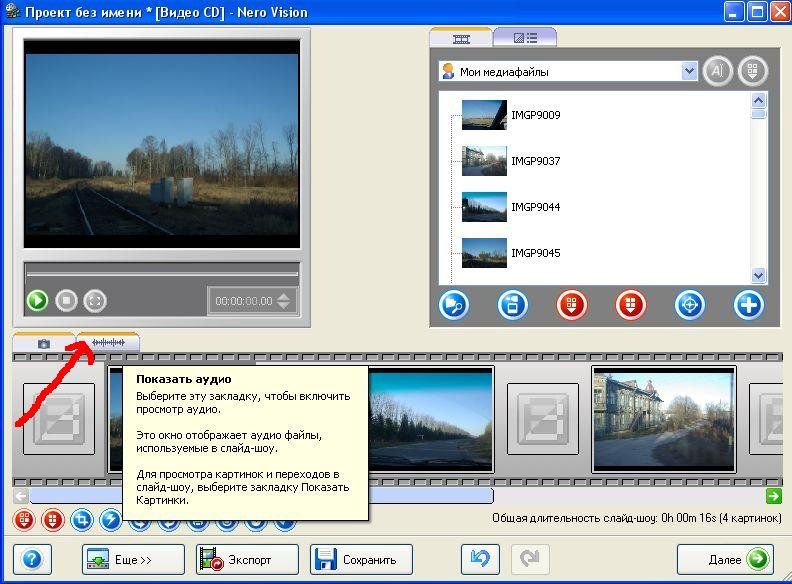Open help with the question mark button
The width and height of the screenshot is (792, 584).
click(32, 559)
